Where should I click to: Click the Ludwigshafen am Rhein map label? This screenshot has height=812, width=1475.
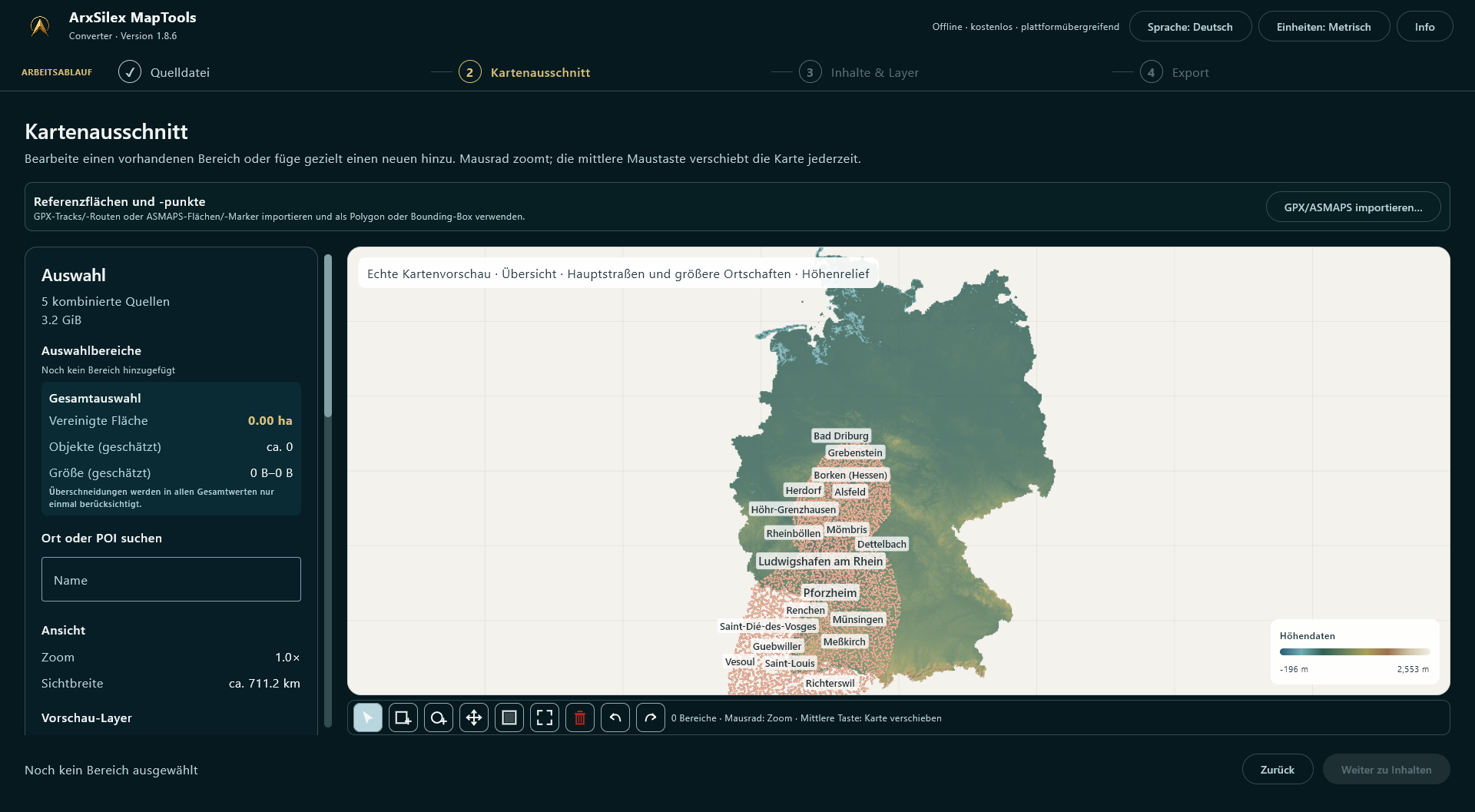[x=820, y=562]
